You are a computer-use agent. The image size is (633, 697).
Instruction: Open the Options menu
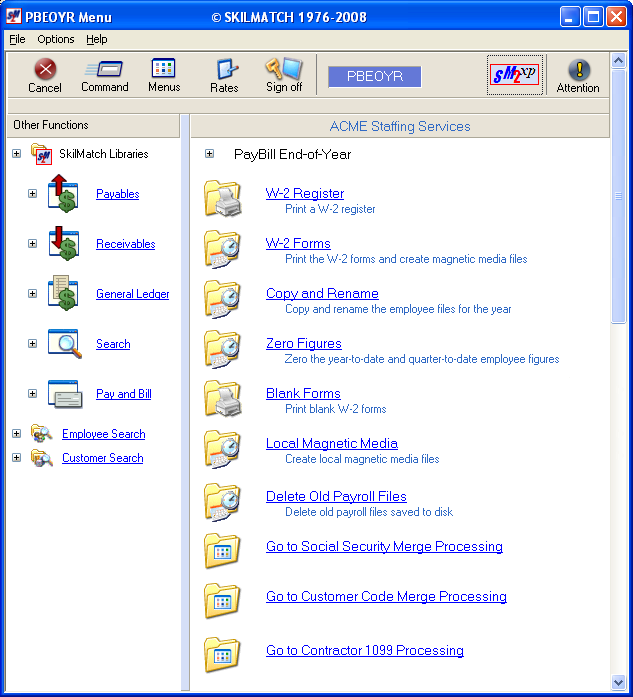point(56,40)
